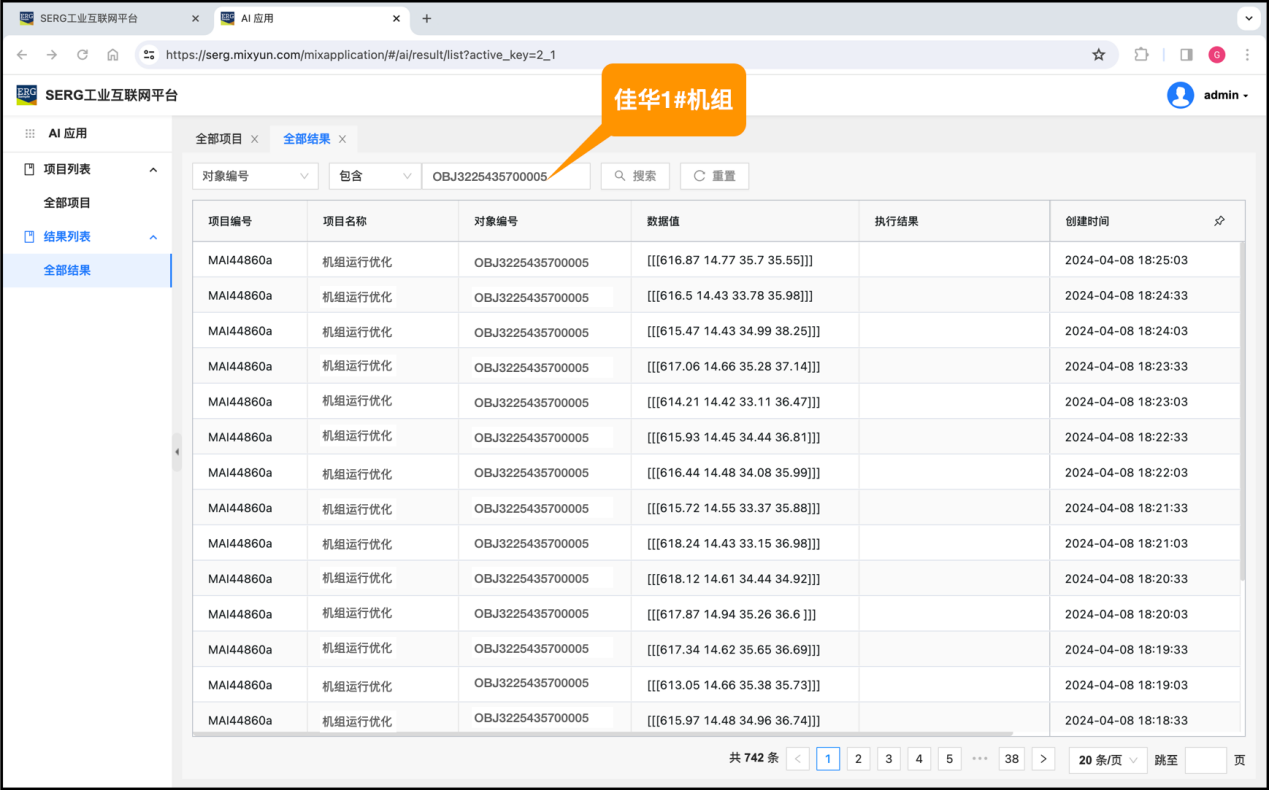Switch to the 全部项目 tab
This screenshot has width=1269, height=790.
click(x=218, y=139)
